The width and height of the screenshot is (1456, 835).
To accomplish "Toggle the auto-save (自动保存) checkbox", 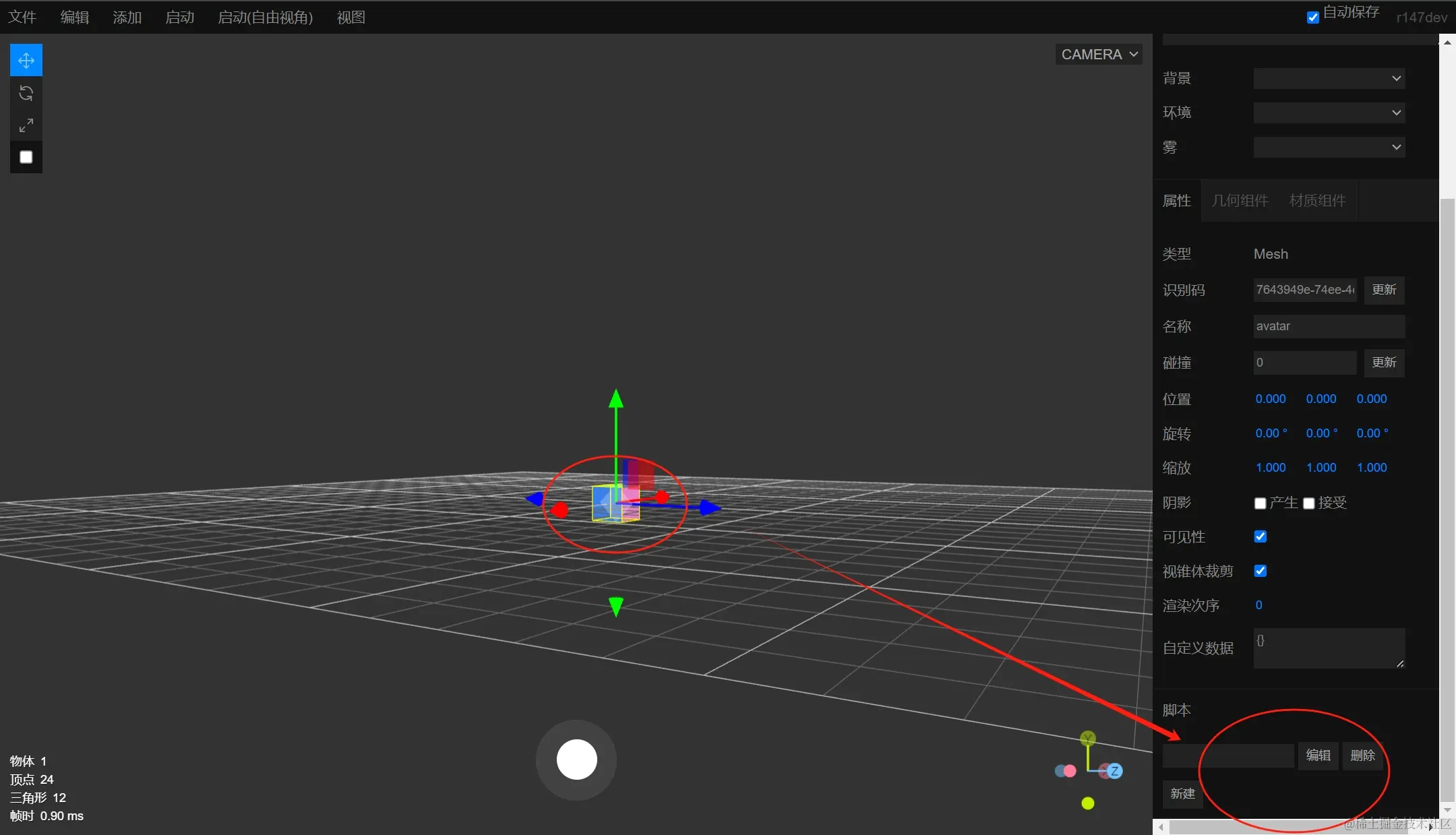I will click(1312, 18).
